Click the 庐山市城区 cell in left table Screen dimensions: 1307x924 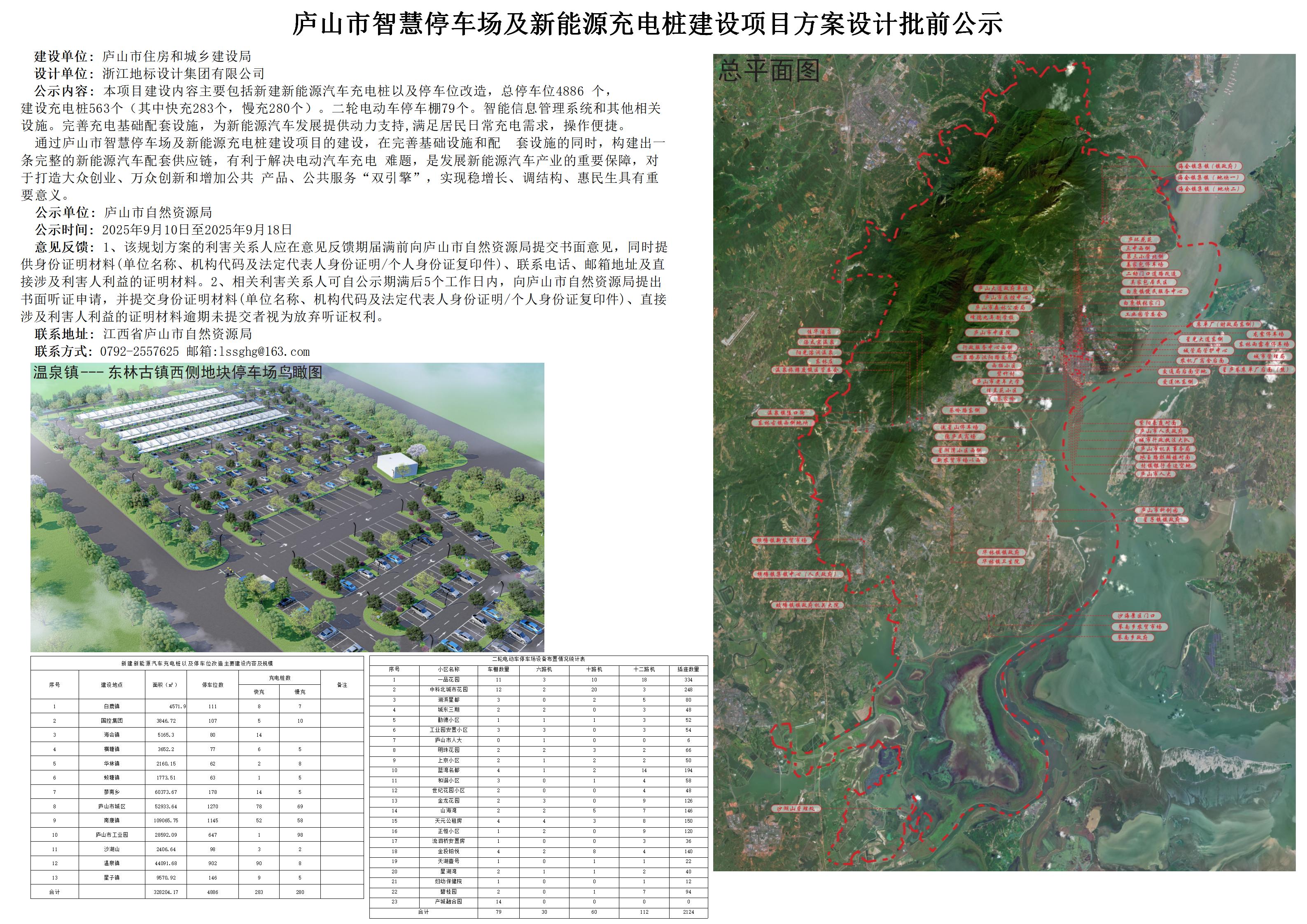tap(112, 807)
